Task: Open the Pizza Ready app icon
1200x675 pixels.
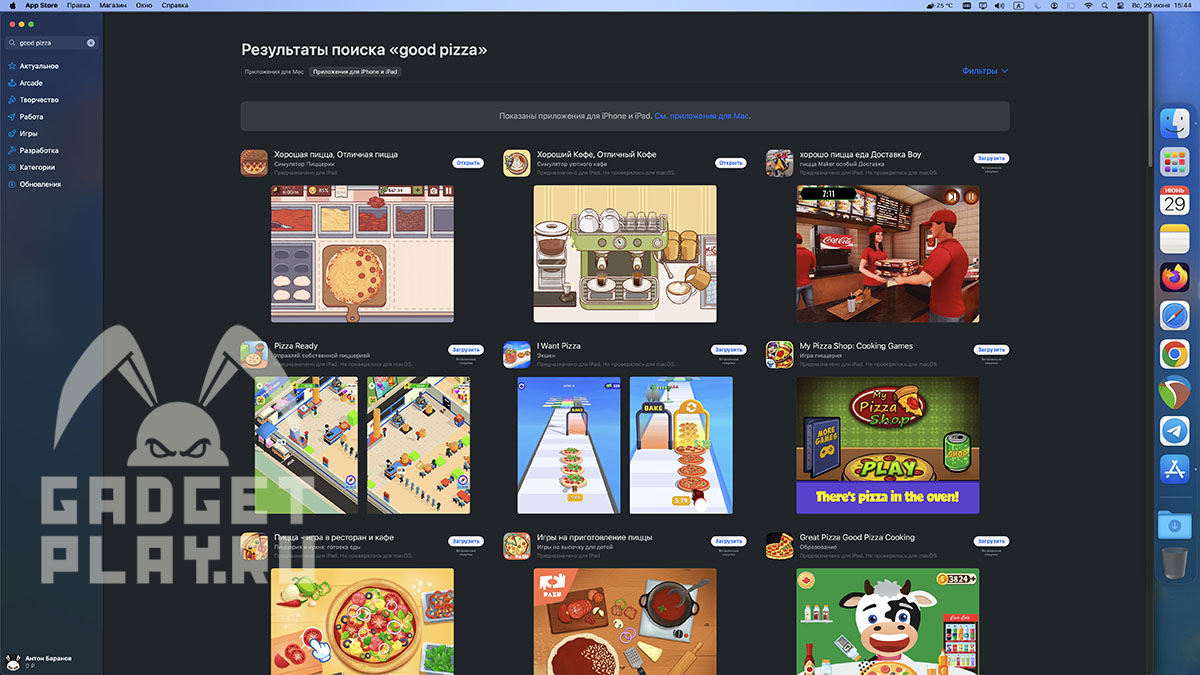Action: tap(254, 354)
